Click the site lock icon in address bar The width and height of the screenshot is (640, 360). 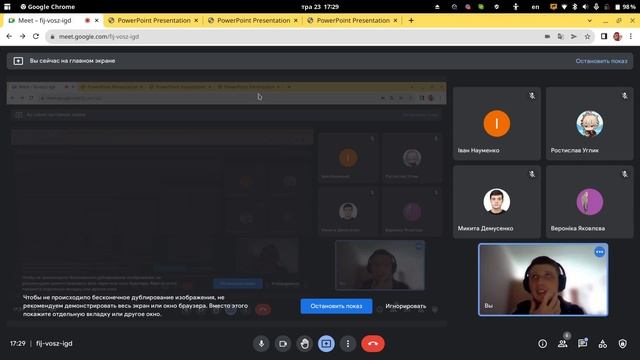52,37
